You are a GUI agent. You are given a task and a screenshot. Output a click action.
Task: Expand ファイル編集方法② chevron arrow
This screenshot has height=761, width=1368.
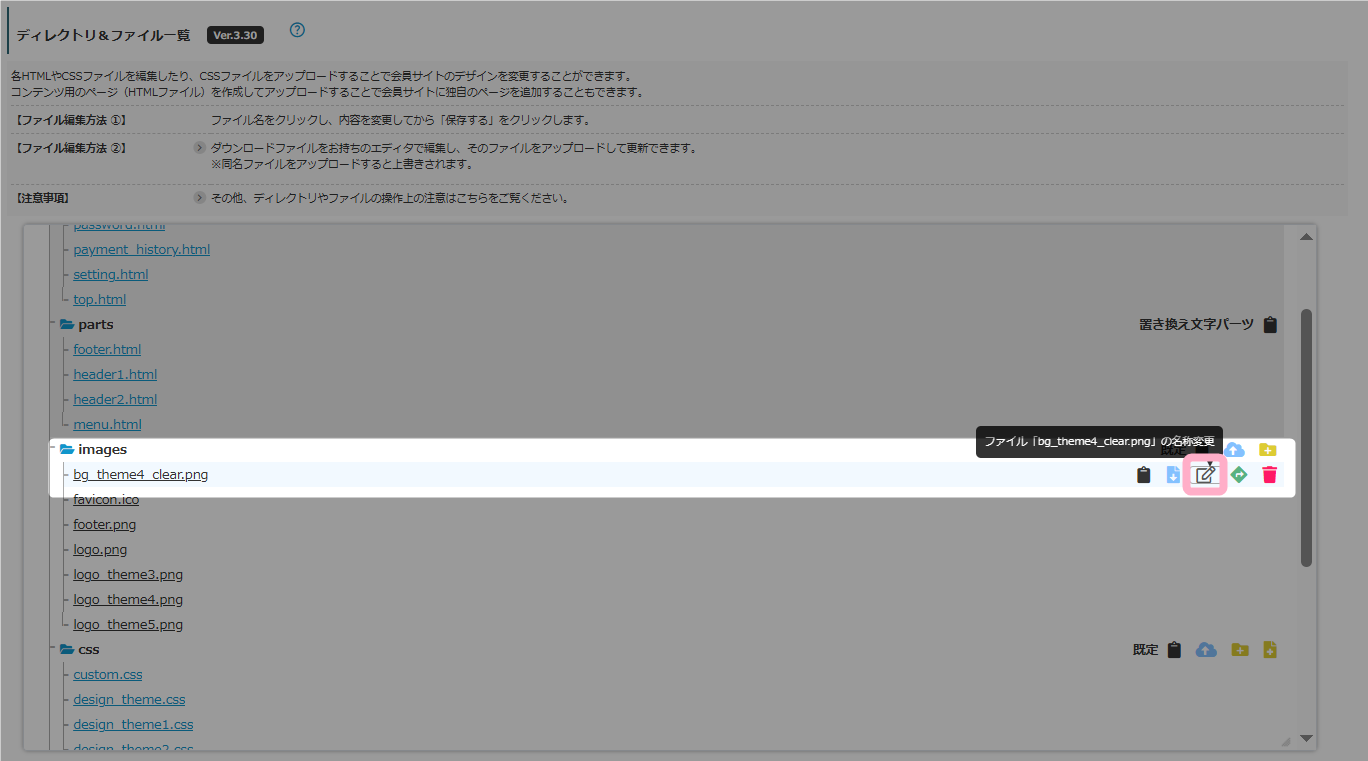click(199, 148)
